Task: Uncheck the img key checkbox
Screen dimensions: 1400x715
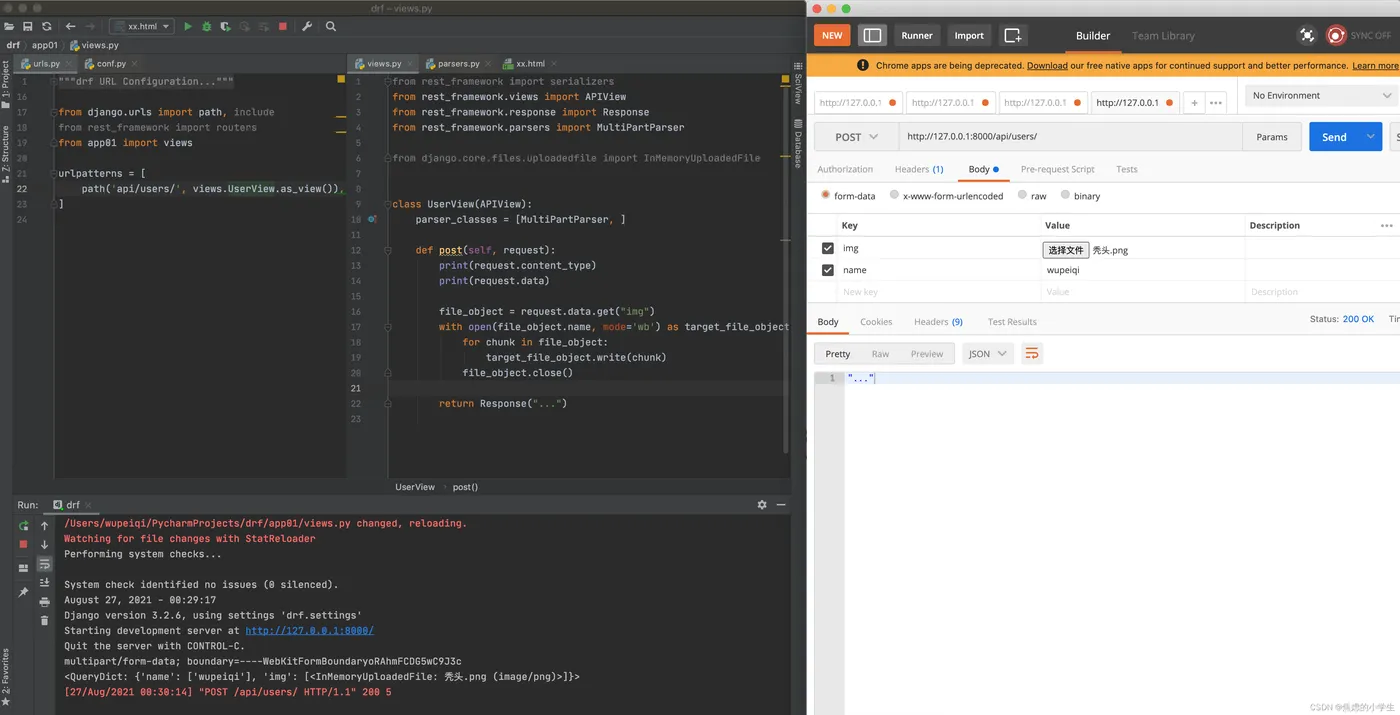Action: (827, 249)
